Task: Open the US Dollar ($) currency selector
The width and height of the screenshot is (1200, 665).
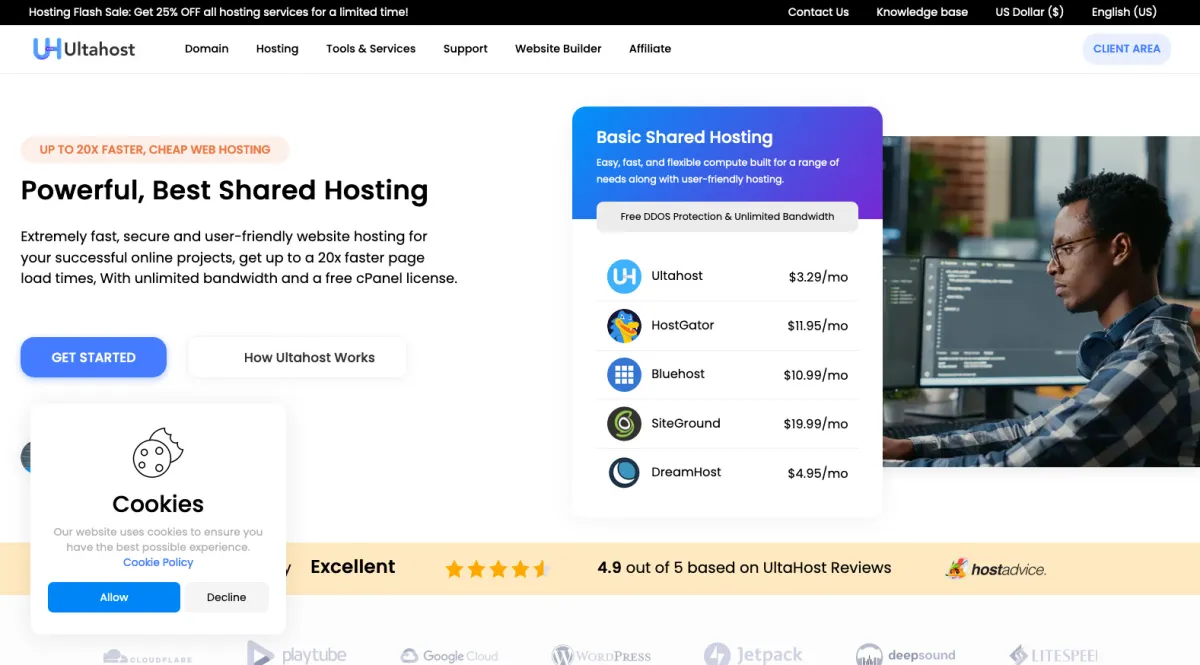Action: tap(1030, 12)
